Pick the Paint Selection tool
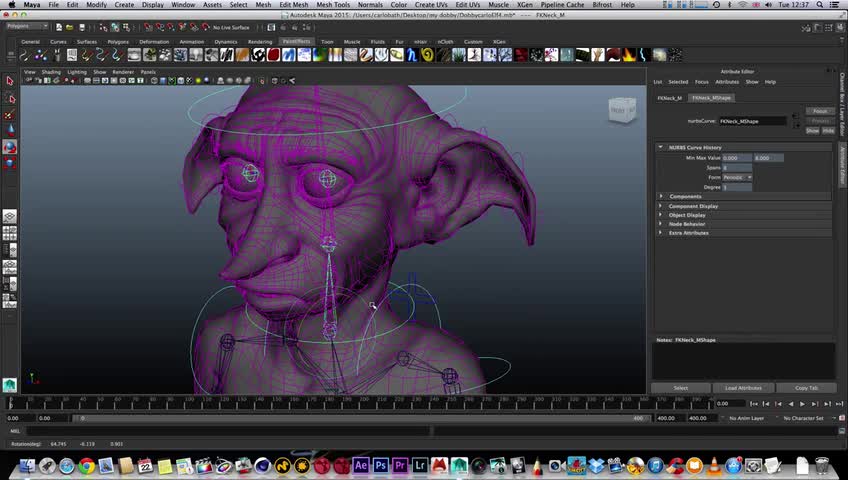 coord(10,115)
